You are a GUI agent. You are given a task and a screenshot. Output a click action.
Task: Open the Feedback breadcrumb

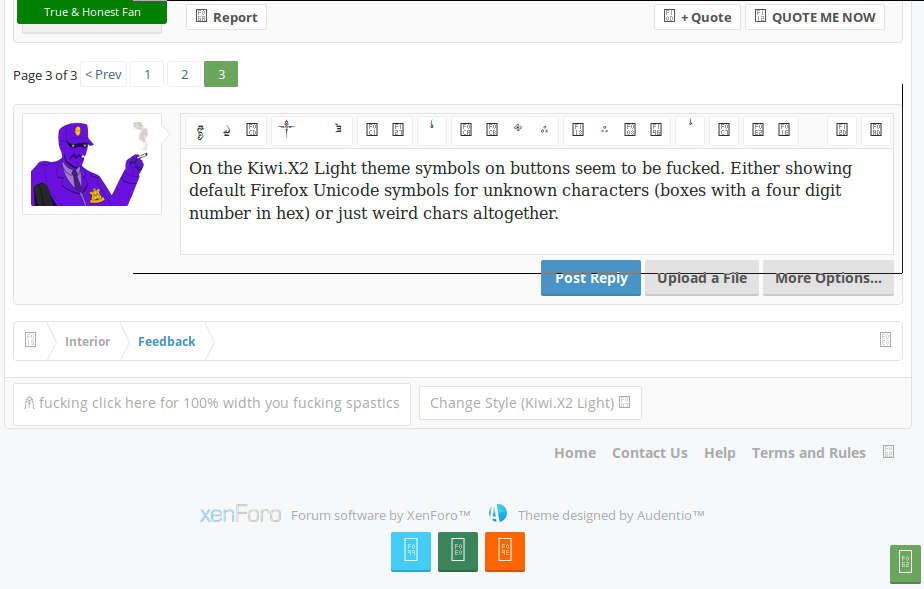tap(167, 342)
